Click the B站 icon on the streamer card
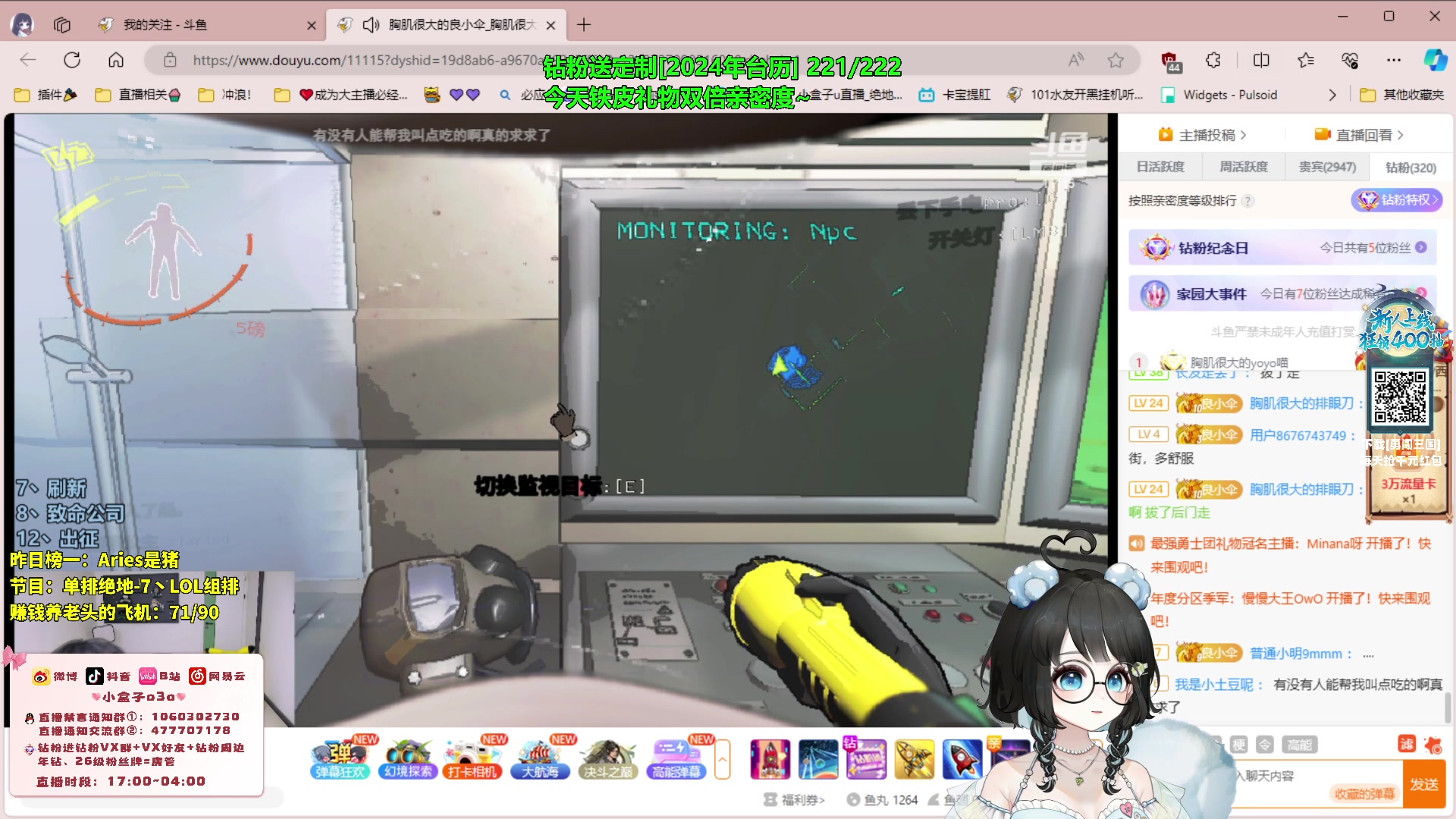Screen dimensions: 1456x819 point(149,676)
